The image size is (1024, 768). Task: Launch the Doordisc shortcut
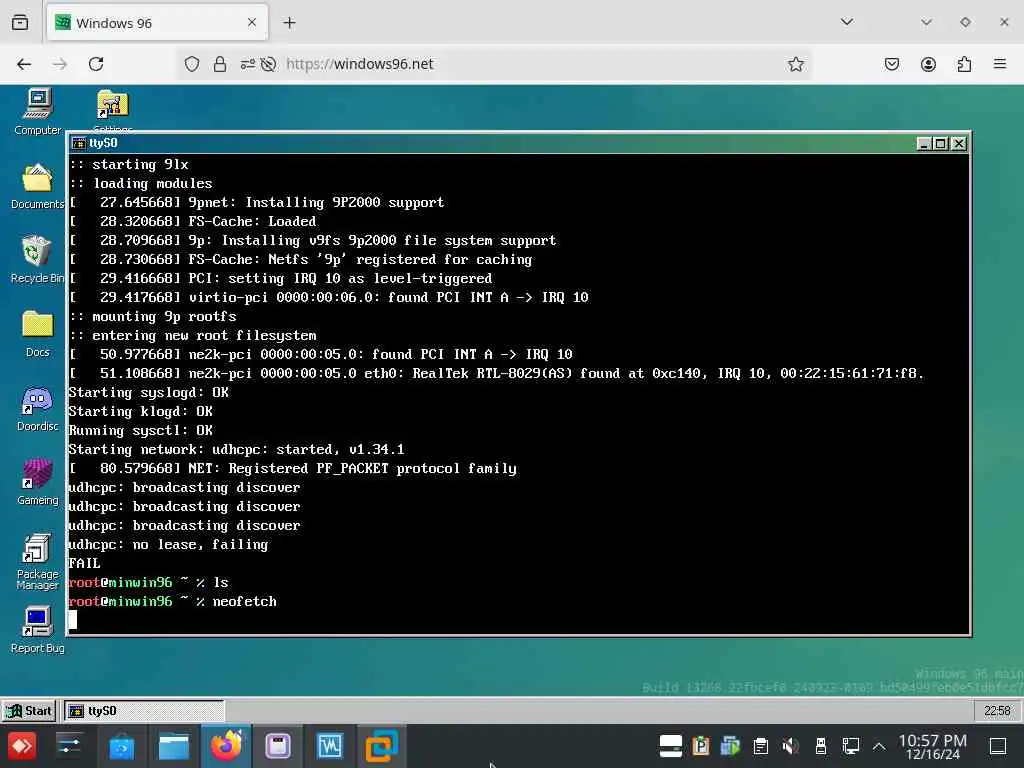(x=37, y=408)
